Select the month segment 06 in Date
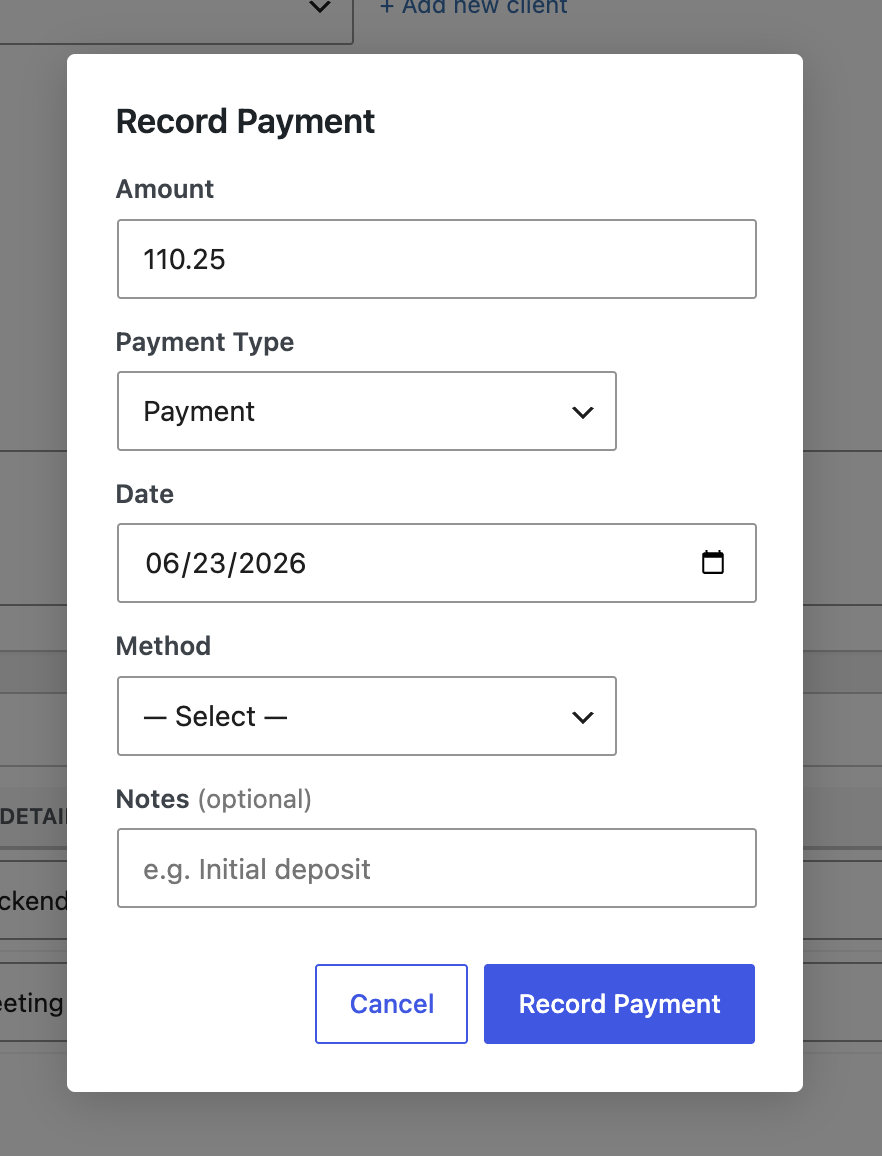This screenshot has width=882, height=1156. pyautogui.click(x=162, y=563)
